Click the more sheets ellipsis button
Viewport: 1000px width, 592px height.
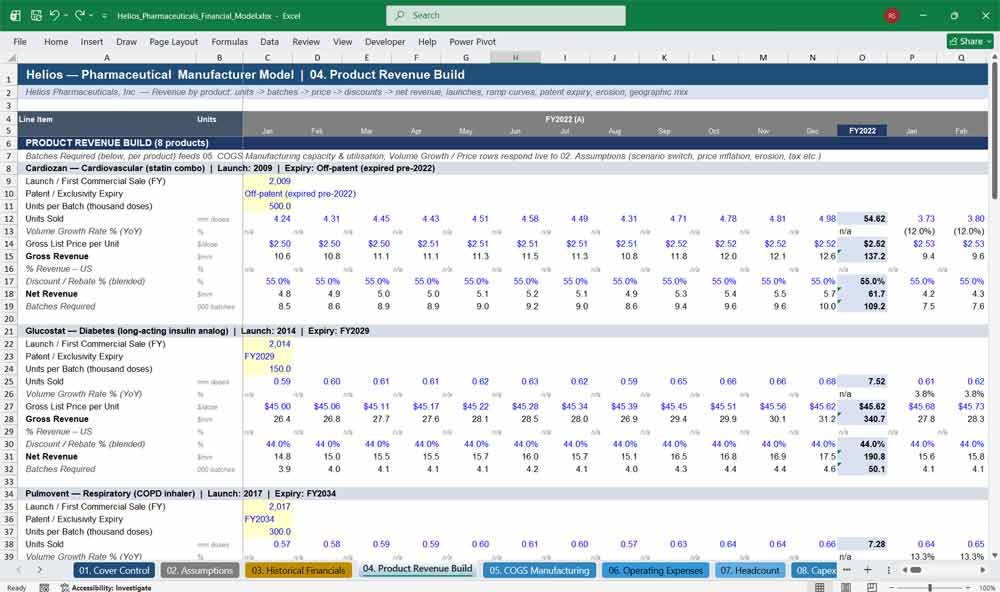pyautogui.click(x=847, y=570)
